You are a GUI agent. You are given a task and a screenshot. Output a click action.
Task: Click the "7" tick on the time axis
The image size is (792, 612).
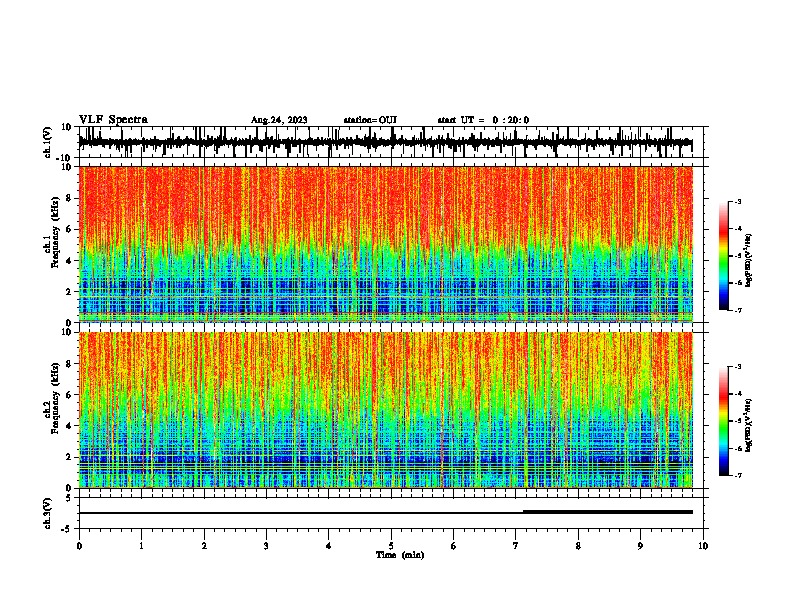point(516,546)
